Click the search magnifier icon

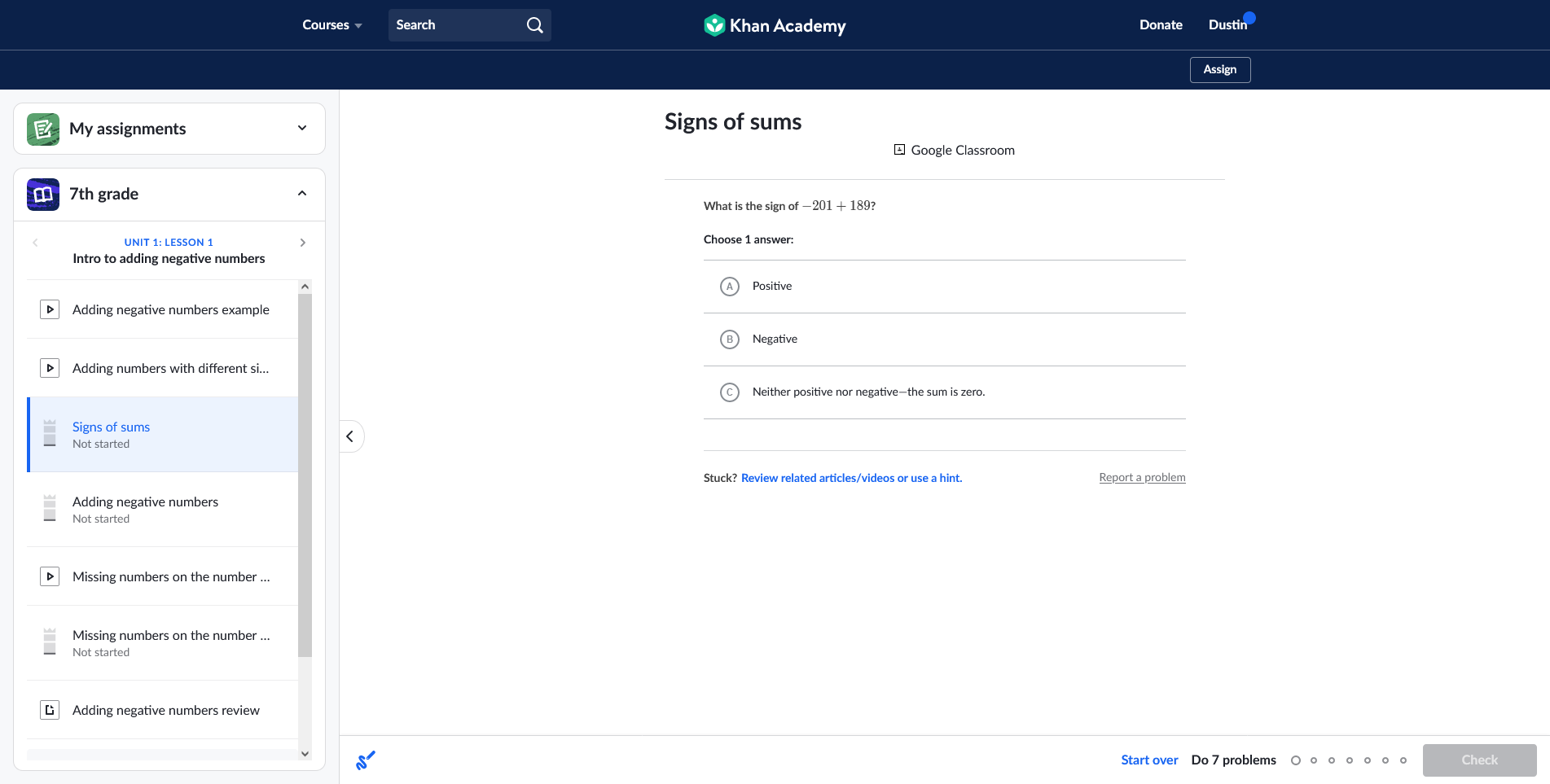point(534,25)
